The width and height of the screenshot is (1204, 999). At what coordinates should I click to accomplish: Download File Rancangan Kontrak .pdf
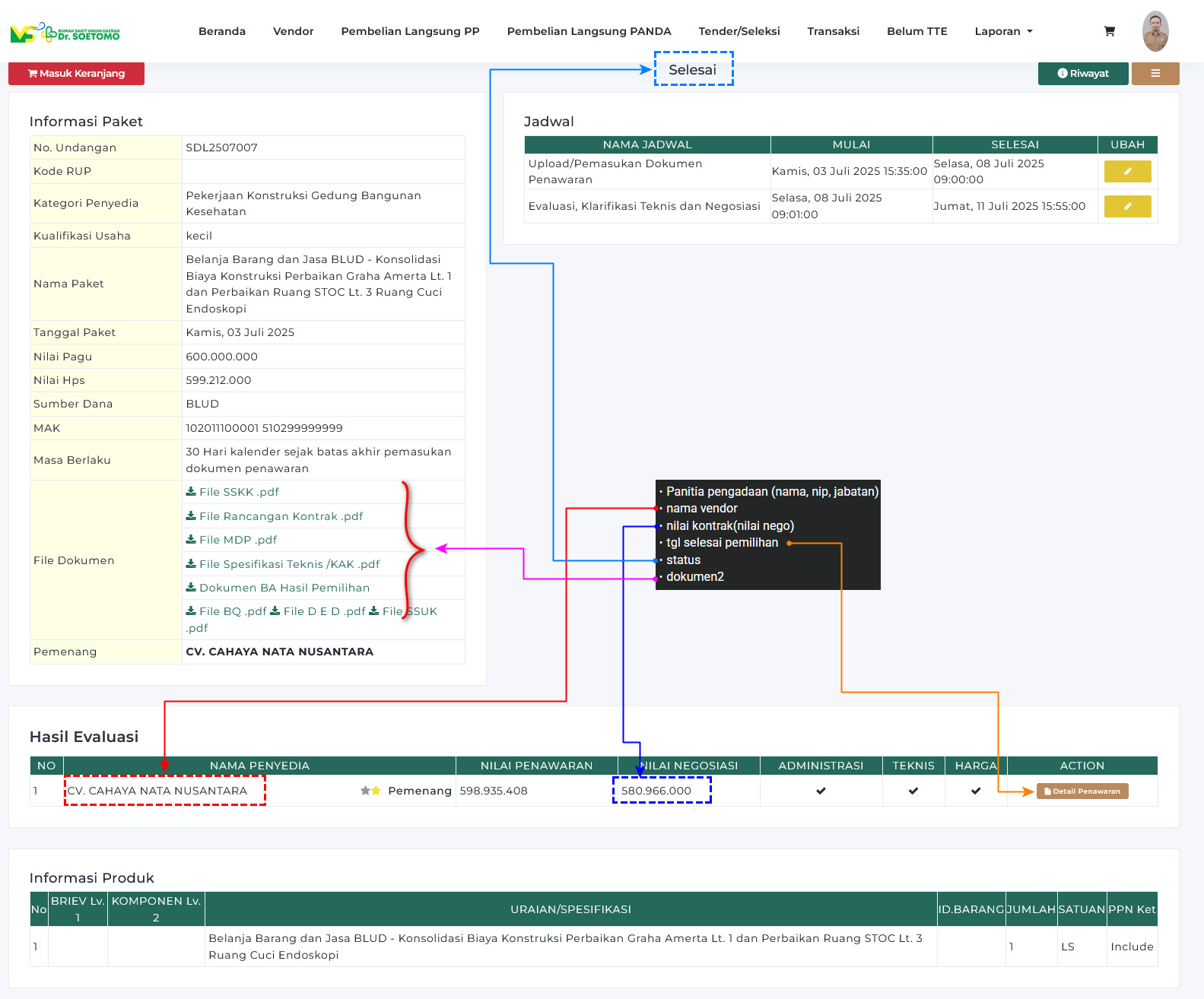tap(275, 516)
